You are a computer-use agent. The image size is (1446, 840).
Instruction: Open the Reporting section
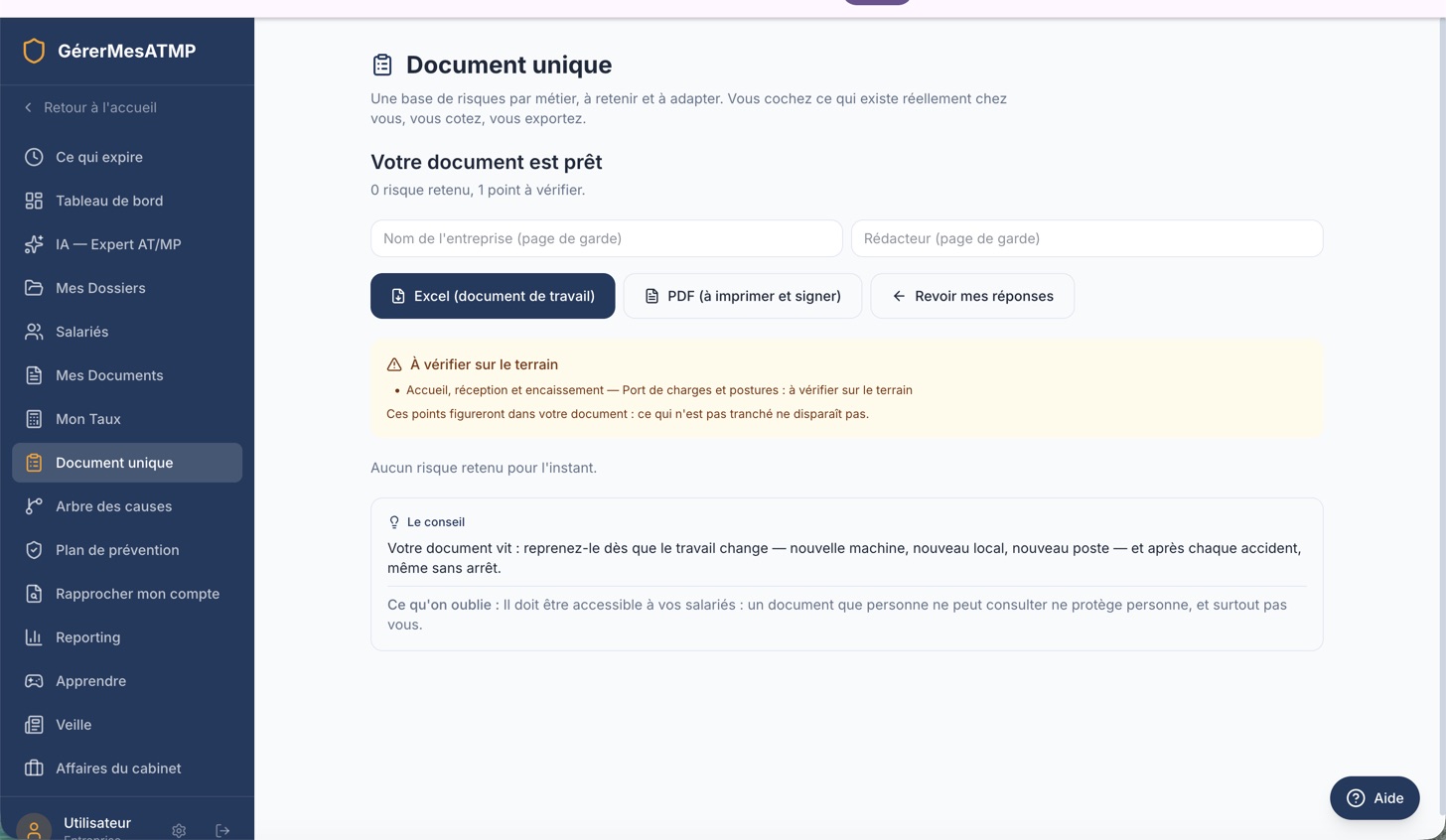pos(127,637)
